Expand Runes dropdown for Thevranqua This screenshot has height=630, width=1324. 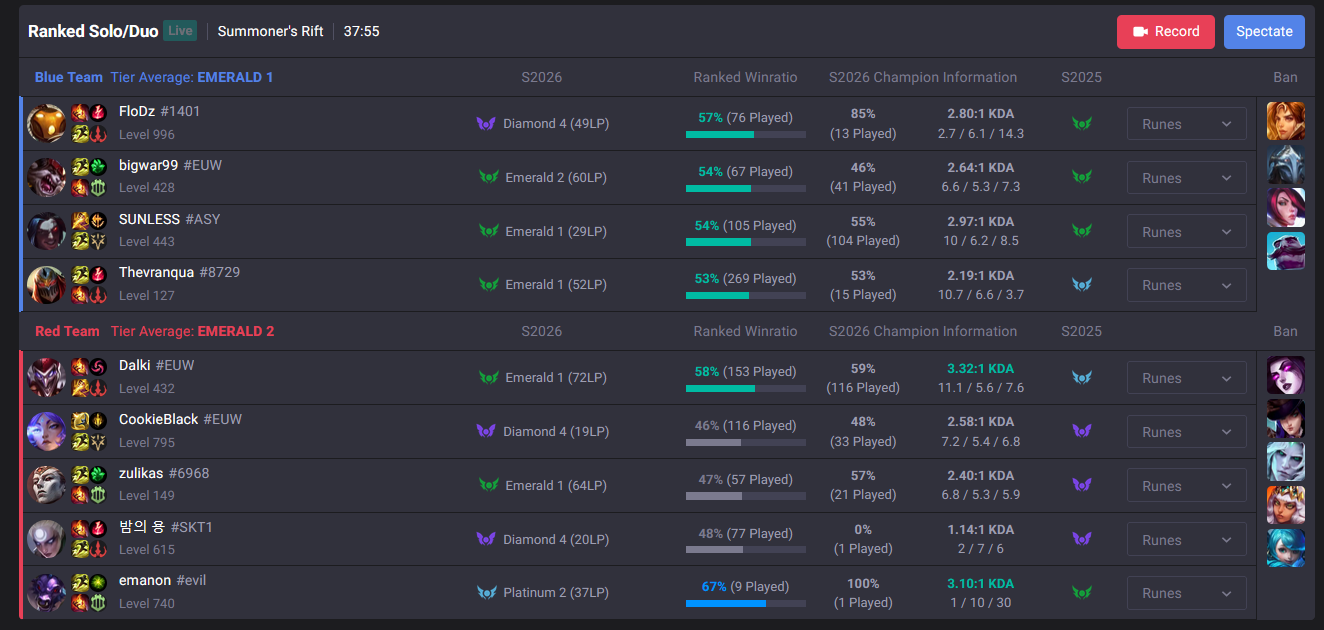[1186, 285]
